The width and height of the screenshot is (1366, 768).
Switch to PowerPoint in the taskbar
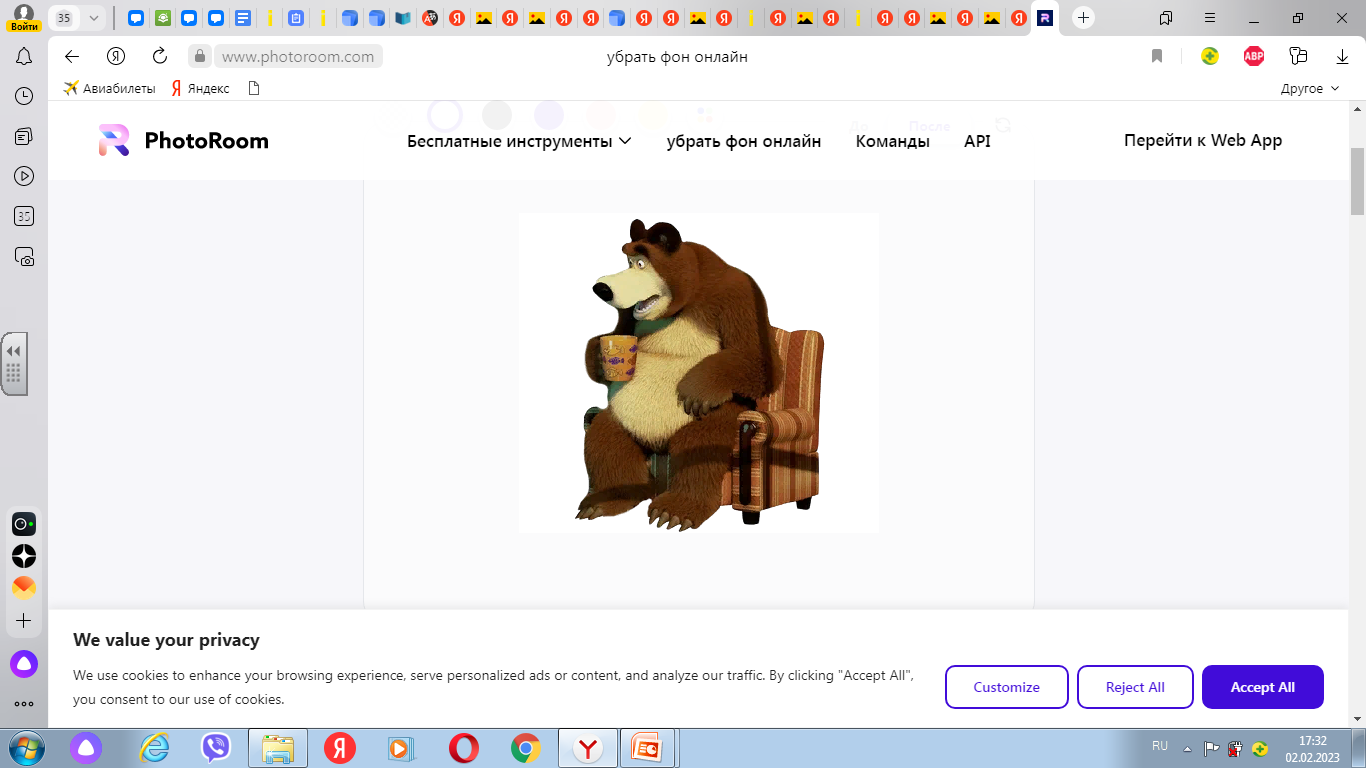[x=649, y=748]
